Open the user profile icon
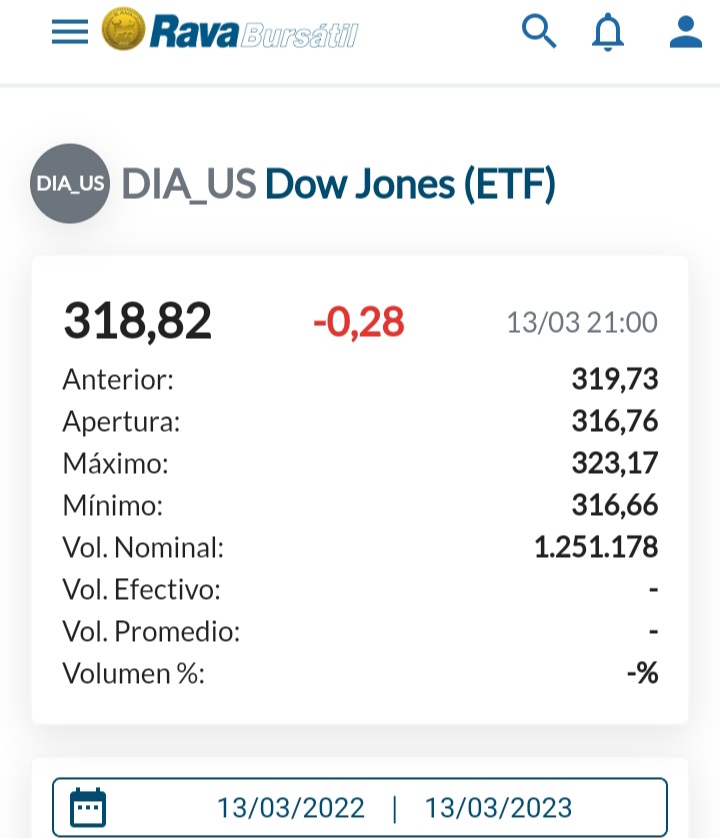Image resolution: width=720 pixels, height=838 pixels. (x=686, y=32)
